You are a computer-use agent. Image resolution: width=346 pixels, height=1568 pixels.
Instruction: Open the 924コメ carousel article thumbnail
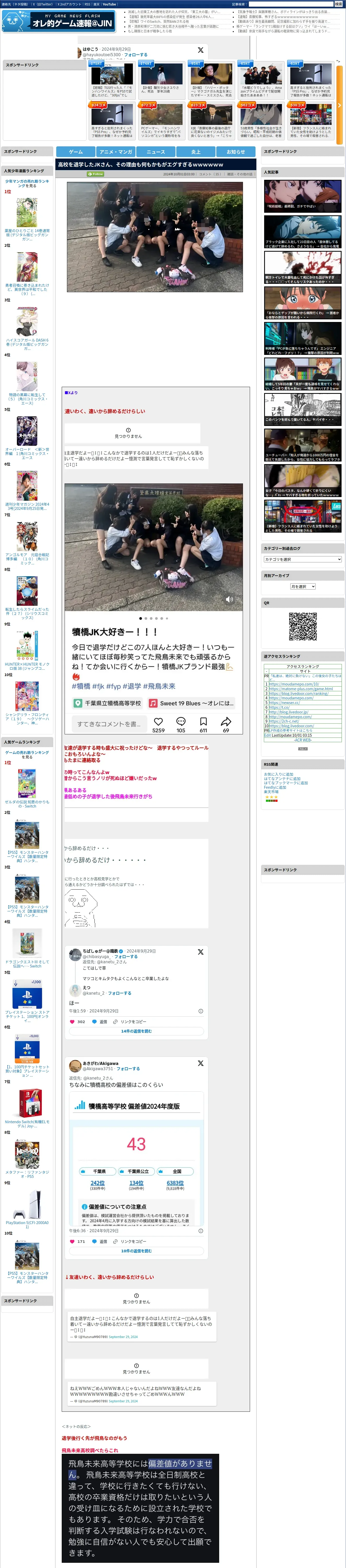[x=112, y=114]
